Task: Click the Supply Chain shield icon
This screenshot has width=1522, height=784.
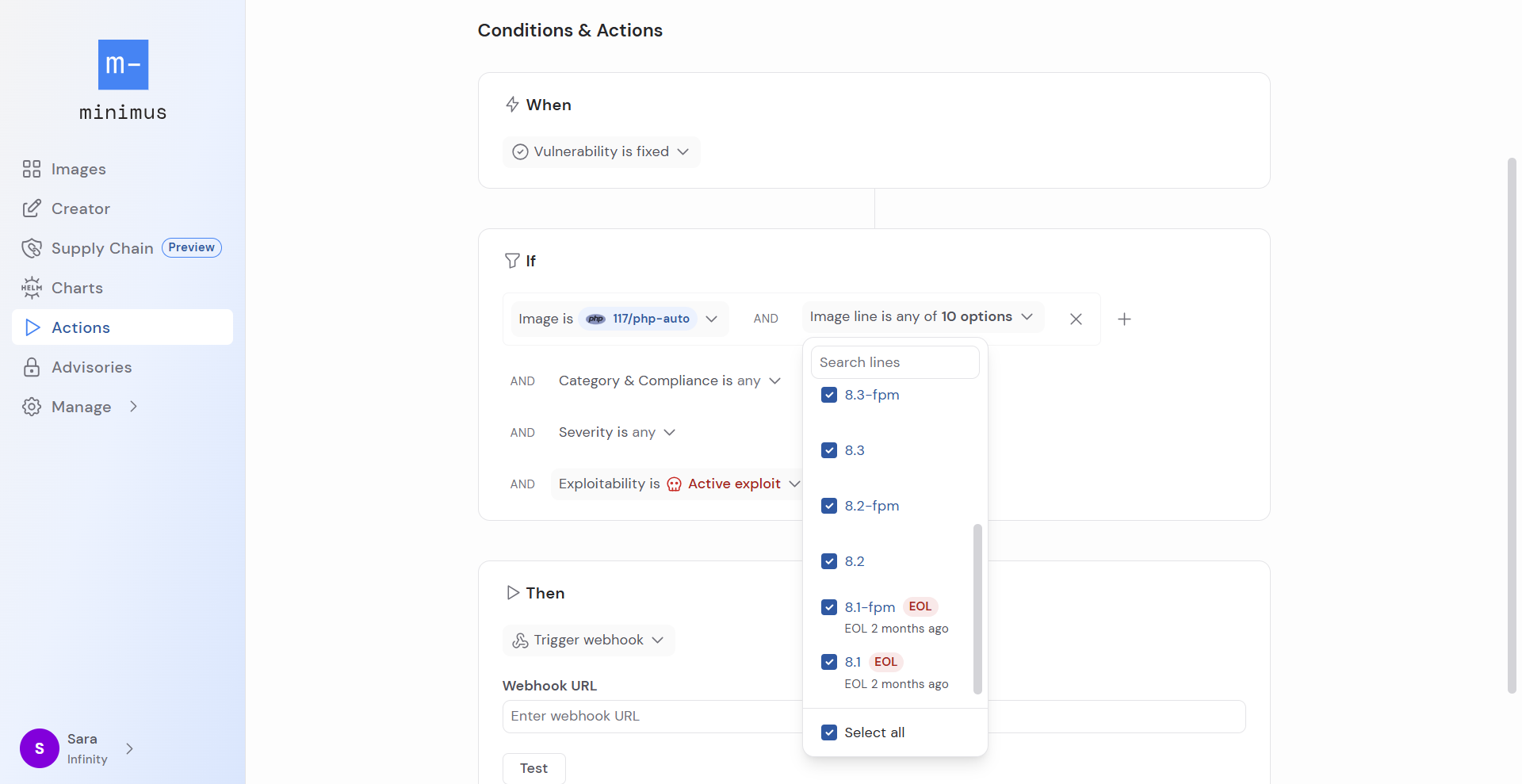Action: (32, 248)
